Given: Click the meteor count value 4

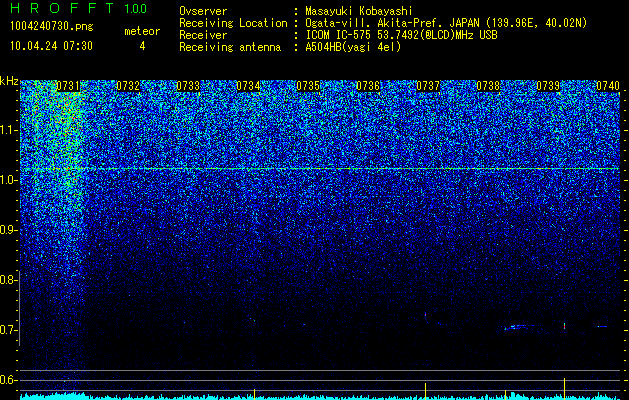Looking at the screenshot, I should (x=142, y=46).
